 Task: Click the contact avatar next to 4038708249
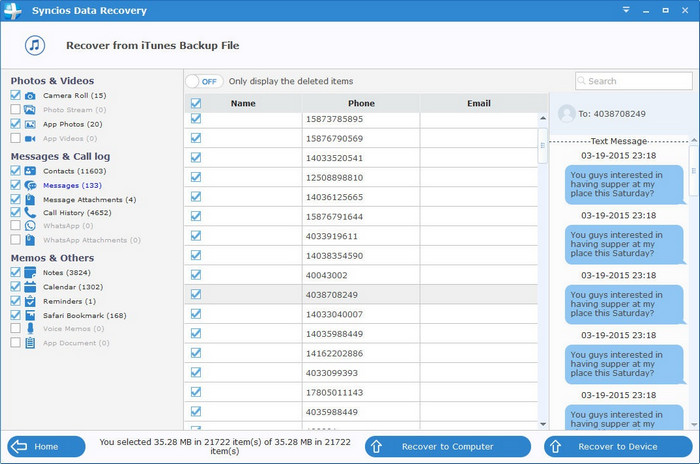pyautogui.click(x=567, y=114)
